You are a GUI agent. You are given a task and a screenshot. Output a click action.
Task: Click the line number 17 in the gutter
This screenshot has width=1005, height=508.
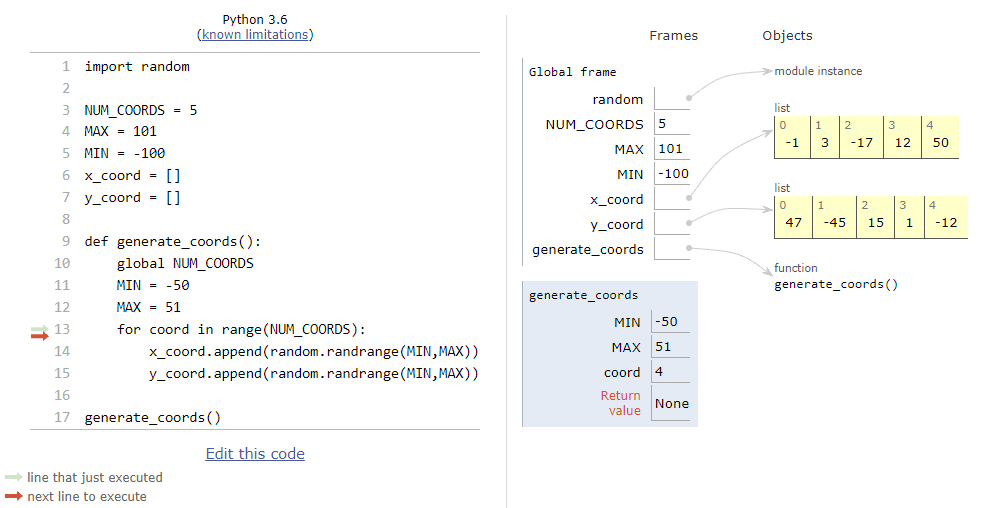(x=62, y=417)
